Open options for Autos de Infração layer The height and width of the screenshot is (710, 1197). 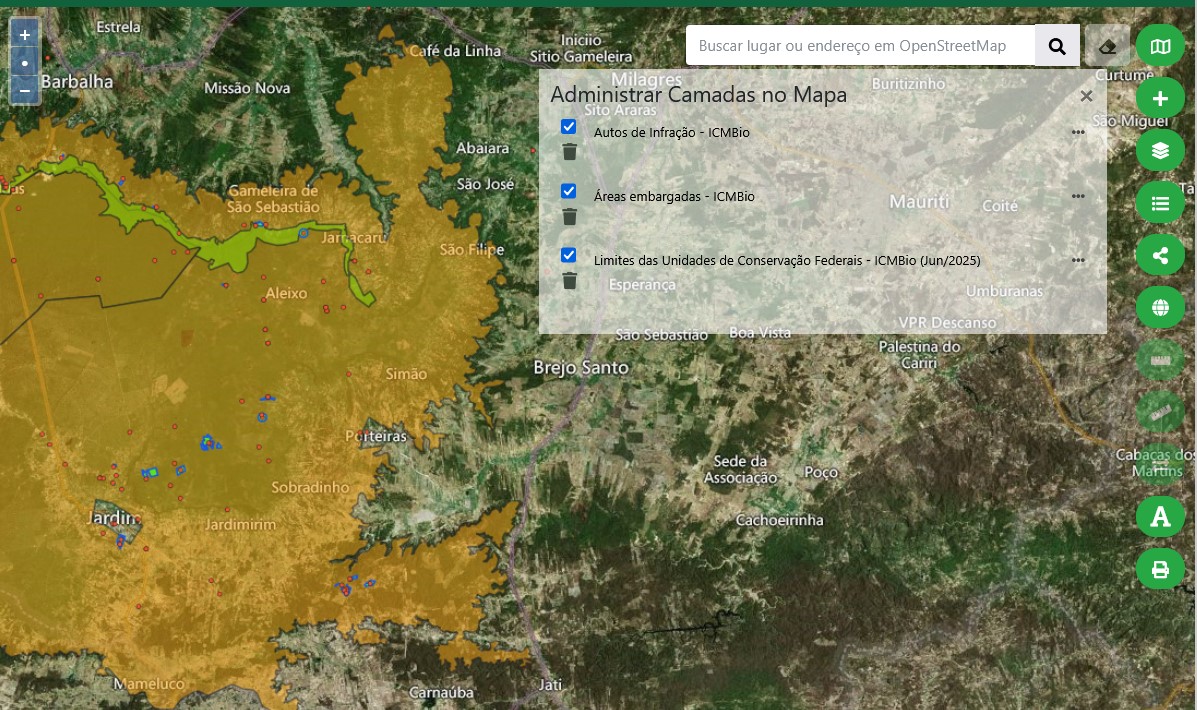coord(1078,131)
